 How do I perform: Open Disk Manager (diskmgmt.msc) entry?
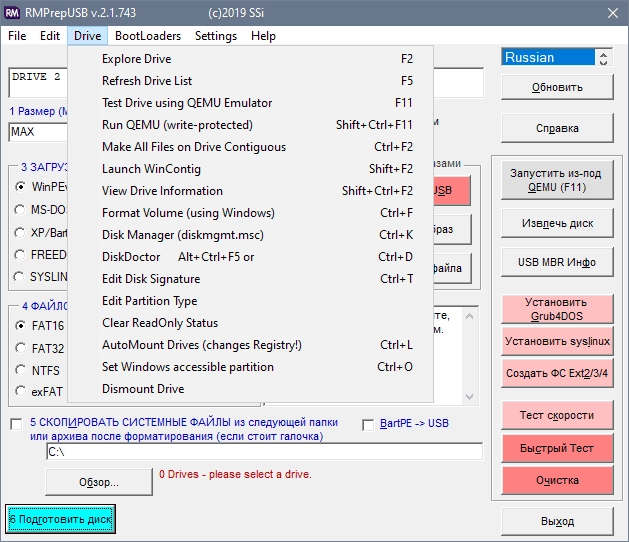pyautogui.click(x=251, y=235)
